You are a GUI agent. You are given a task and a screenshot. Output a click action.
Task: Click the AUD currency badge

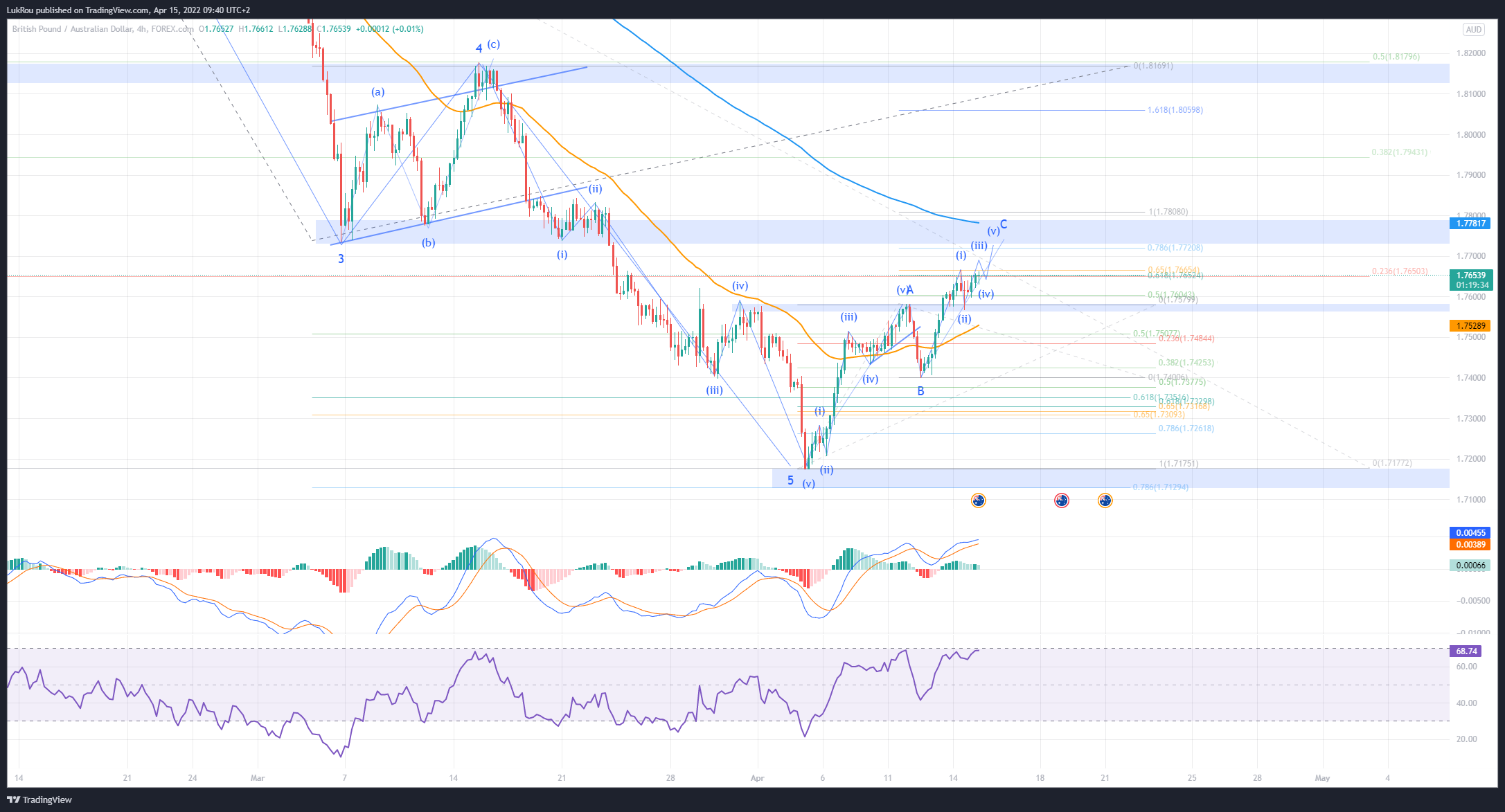click(x=1473, y=30)
